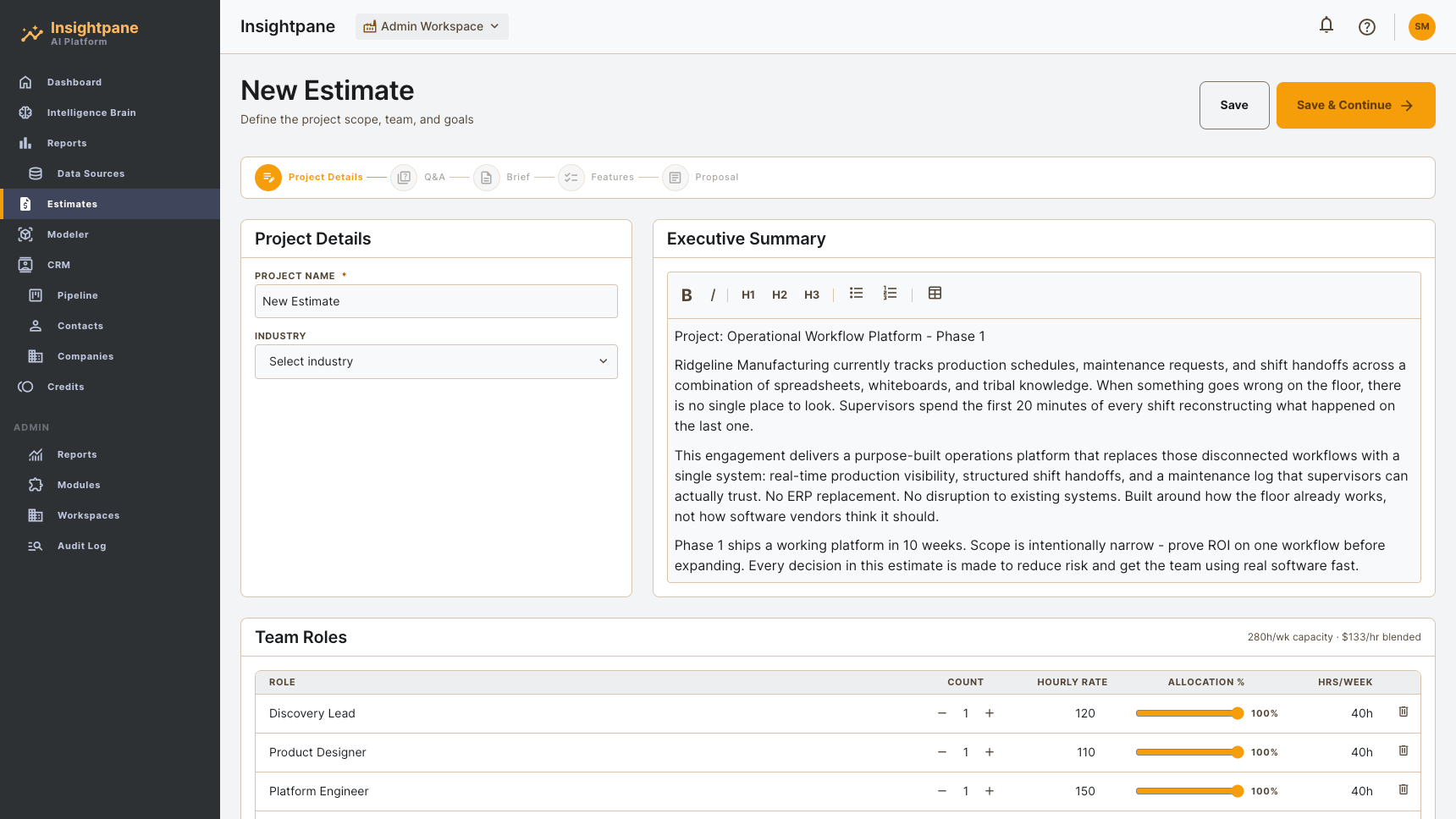Viewport: 1456px width, 819px height.
Task: Decrease Platform Engineer count
Action: (x=942, y=791)
